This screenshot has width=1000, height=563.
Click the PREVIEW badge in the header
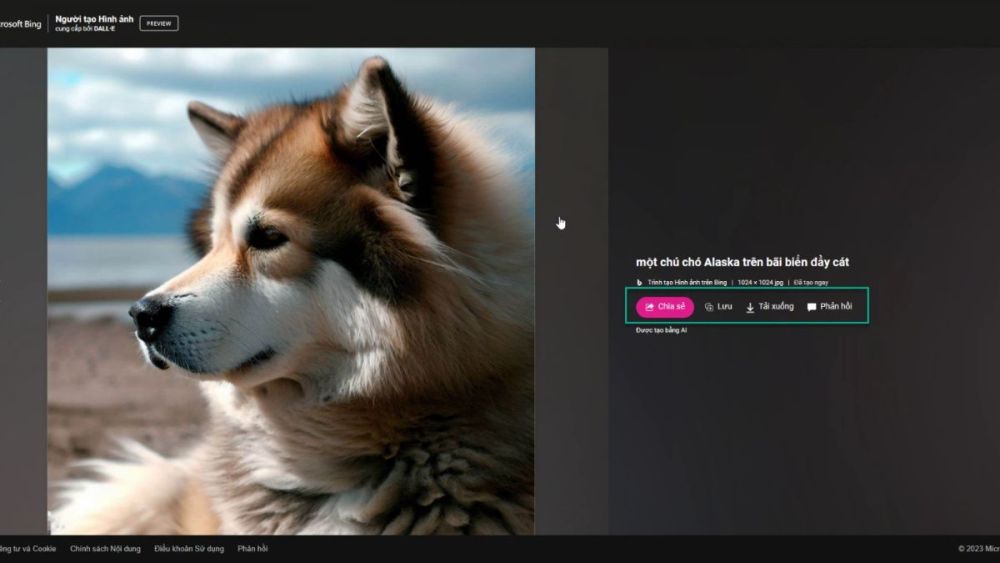tap(159, 24)
